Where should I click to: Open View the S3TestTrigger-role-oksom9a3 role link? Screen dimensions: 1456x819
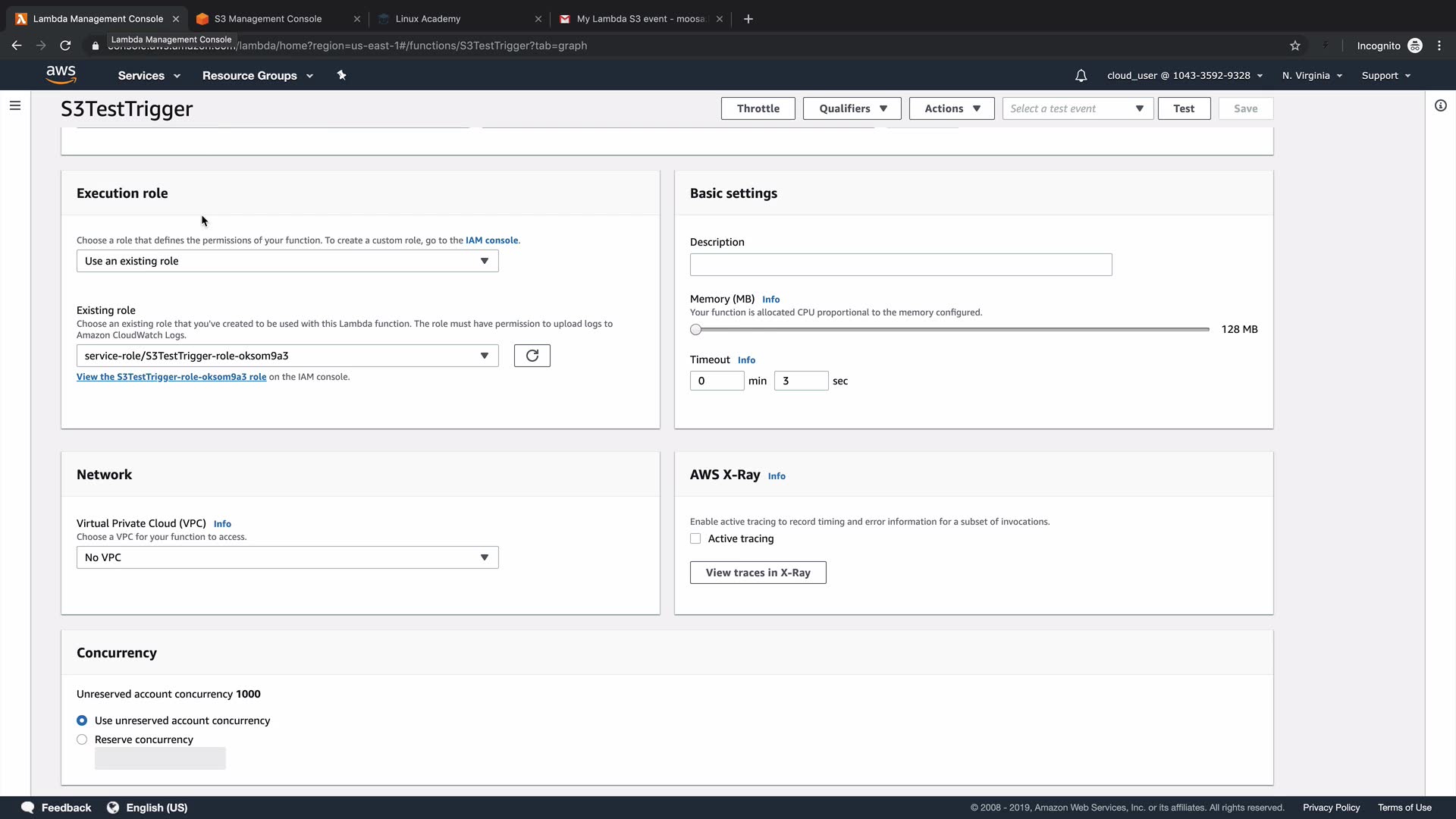click(x=171, y=377)
